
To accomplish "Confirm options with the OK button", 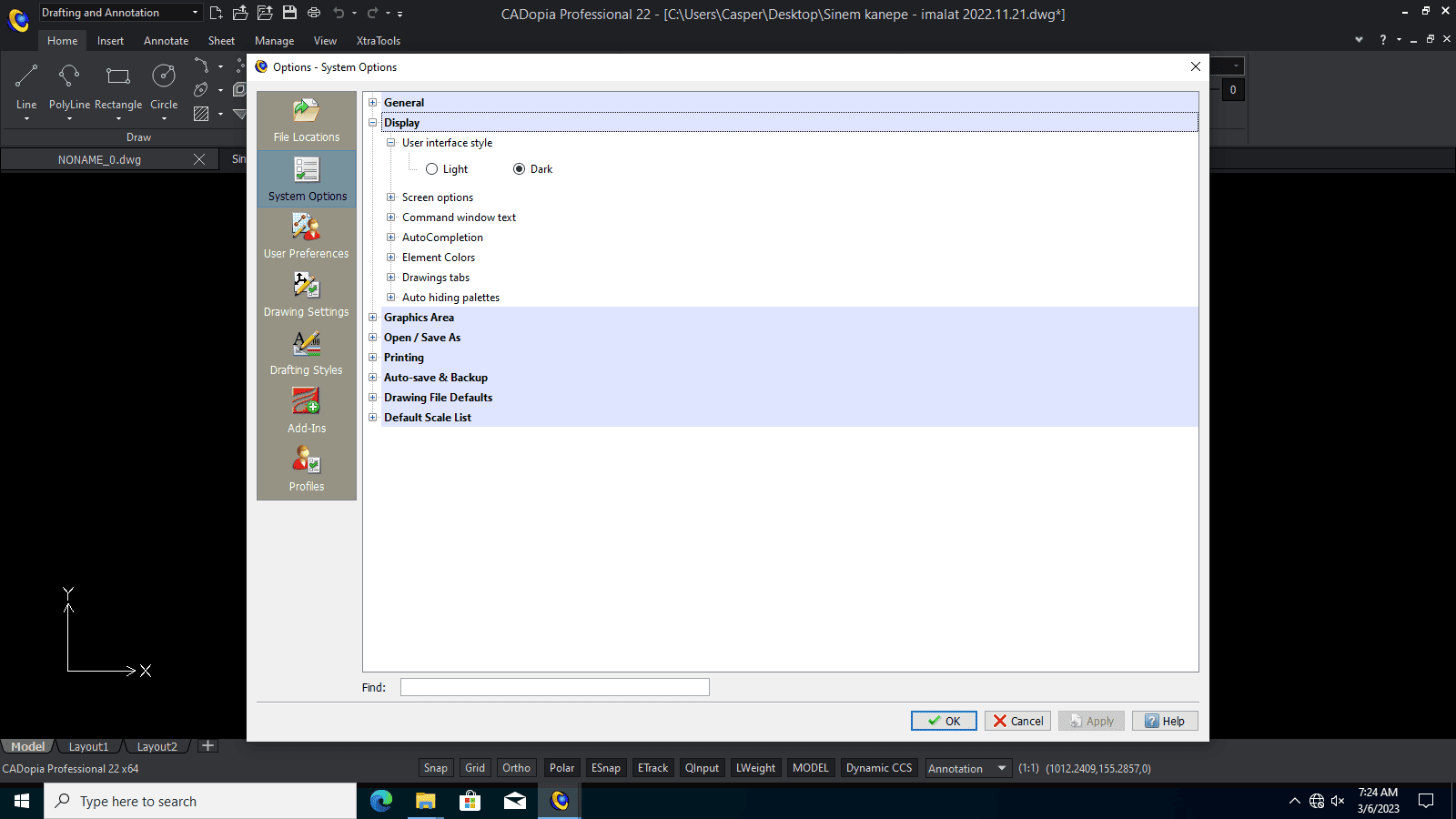I will (x=944, y=721).
